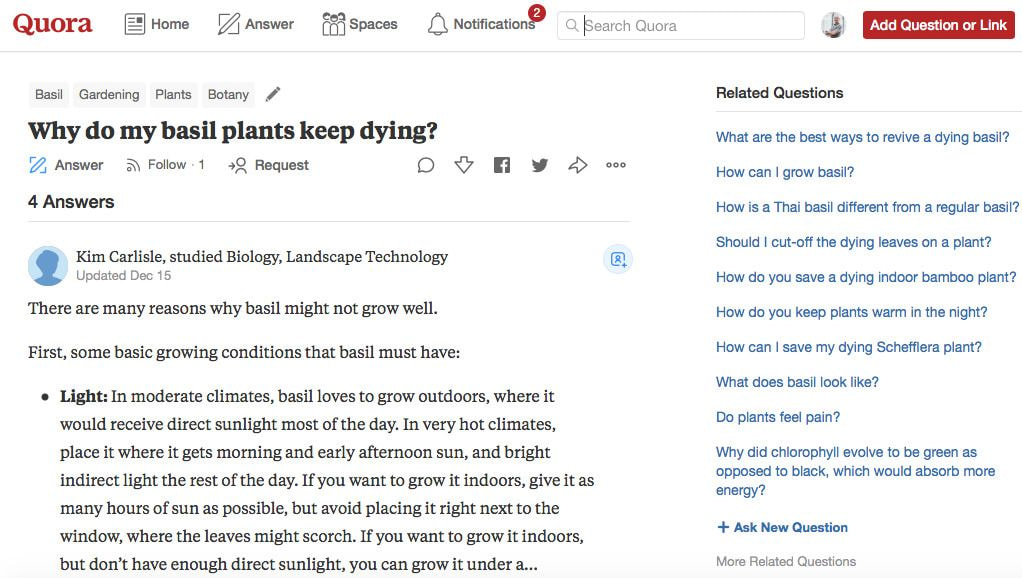Edit topics with the pencil icon
This screenshot has width=1022, height=578.
click(273, 94)
